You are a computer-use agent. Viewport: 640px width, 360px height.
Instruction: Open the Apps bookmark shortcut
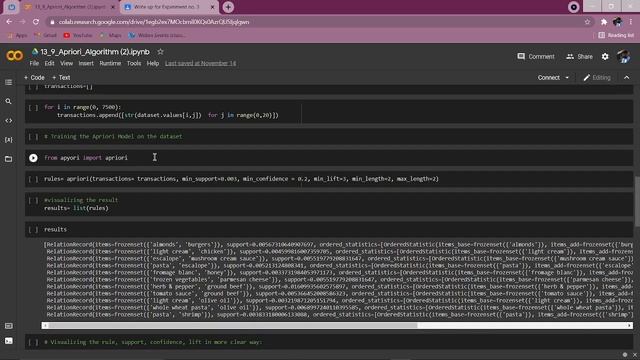coord(18,36)
